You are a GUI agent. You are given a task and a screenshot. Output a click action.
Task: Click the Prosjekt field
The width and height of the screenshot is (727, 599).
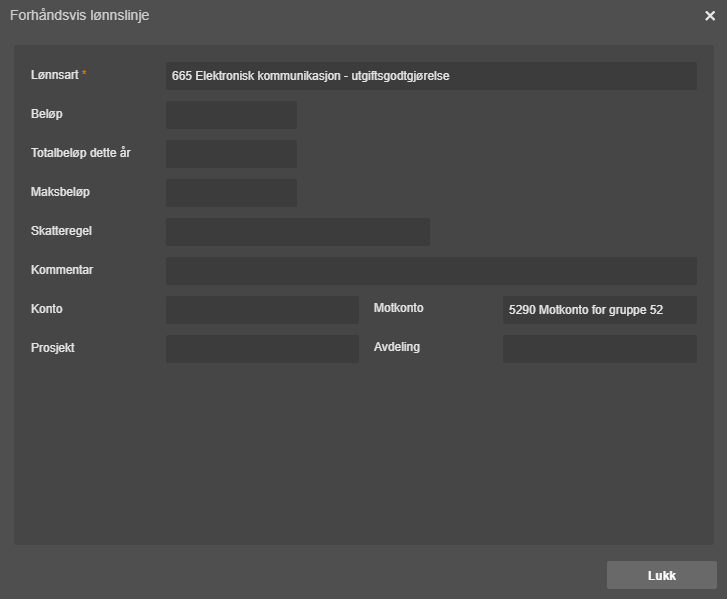click(262, 349)
